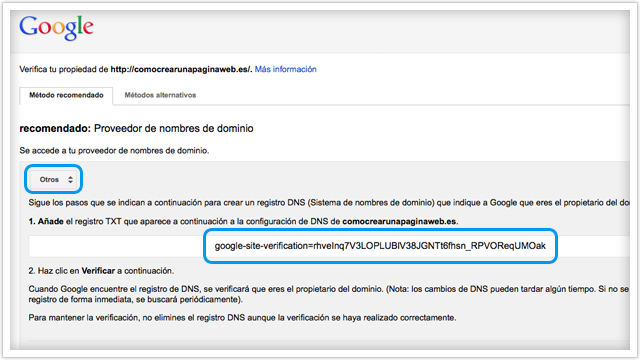Click step '1. Añade el registro TXT' line
This screenshot has width=640, height=360.
243,222
